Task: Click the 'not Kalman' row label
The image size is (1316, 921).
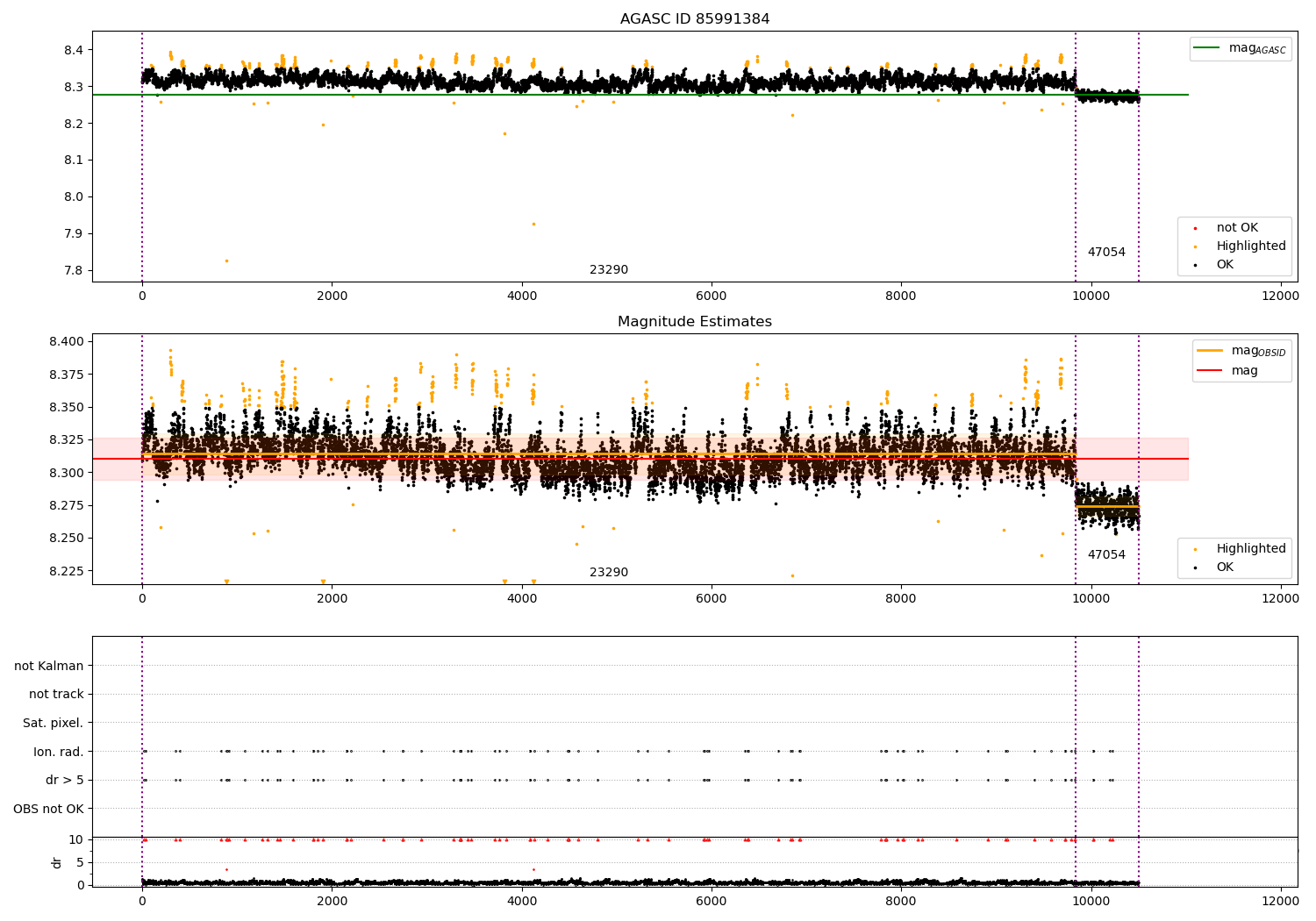Action: pyautogui.click(x=49, y=666)
